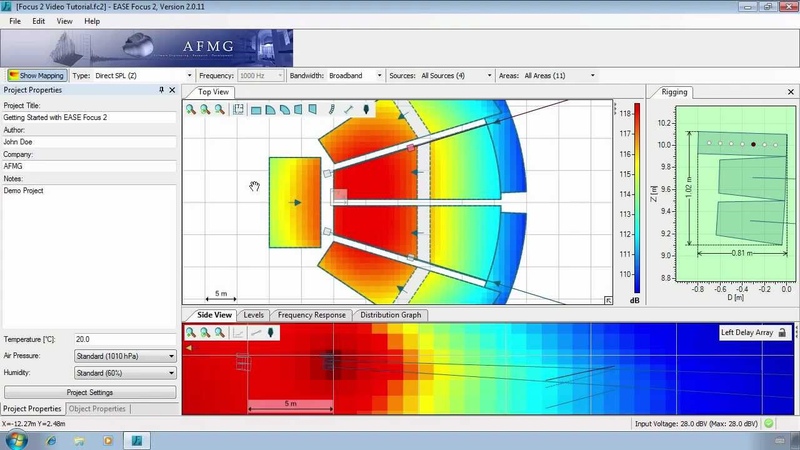The height and width of the screenshot is (450, 800).
Task: Select the Project Properties bottom tab
Action: (32, 409)
